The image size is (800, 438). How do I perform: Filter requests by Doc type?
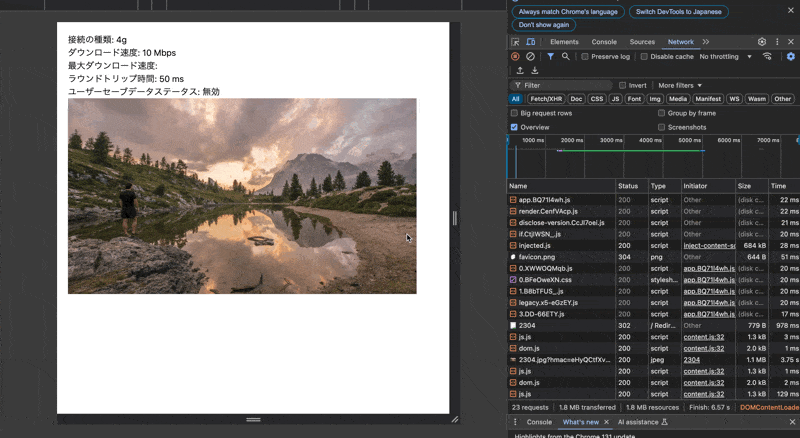click(x=576, y=99)
